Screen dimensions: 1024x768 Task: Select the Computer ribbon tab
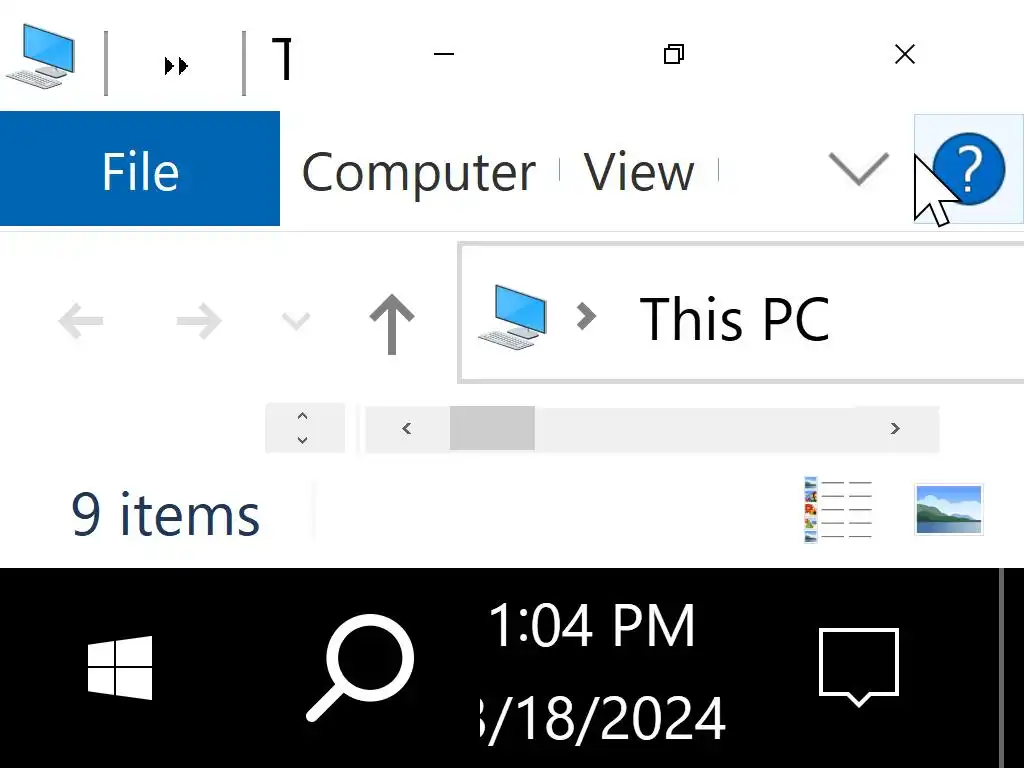click(x=418, y=172)
